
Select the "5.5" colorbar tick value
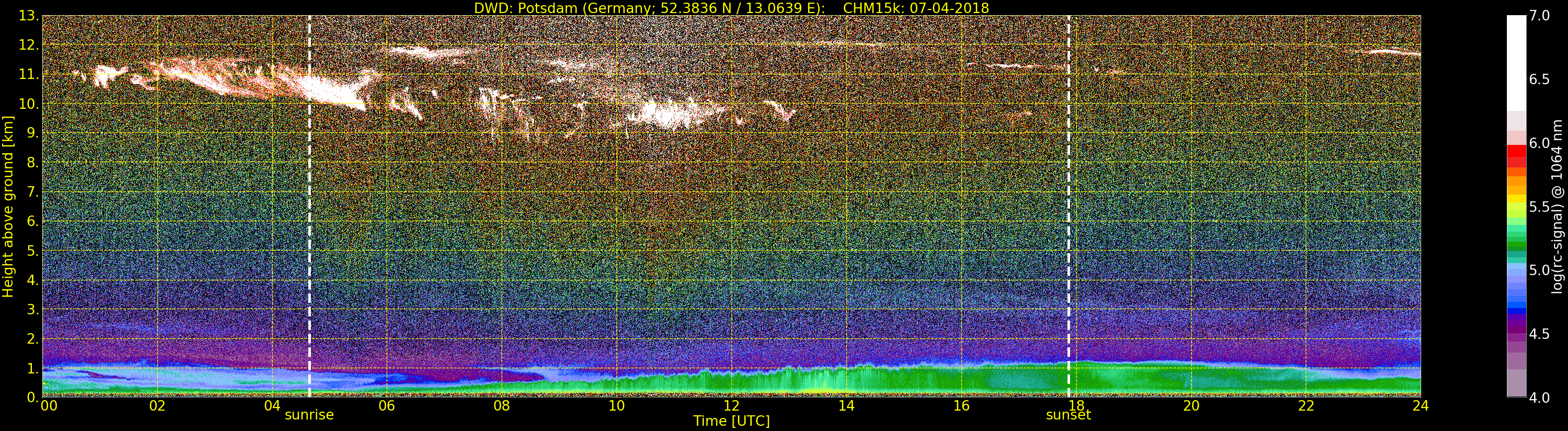click(x=1540, y=207)
